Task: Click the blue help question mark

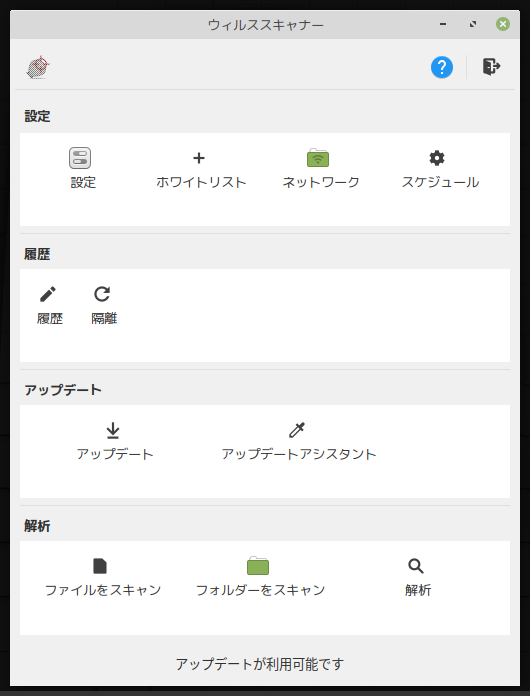Action: (442, 67)
